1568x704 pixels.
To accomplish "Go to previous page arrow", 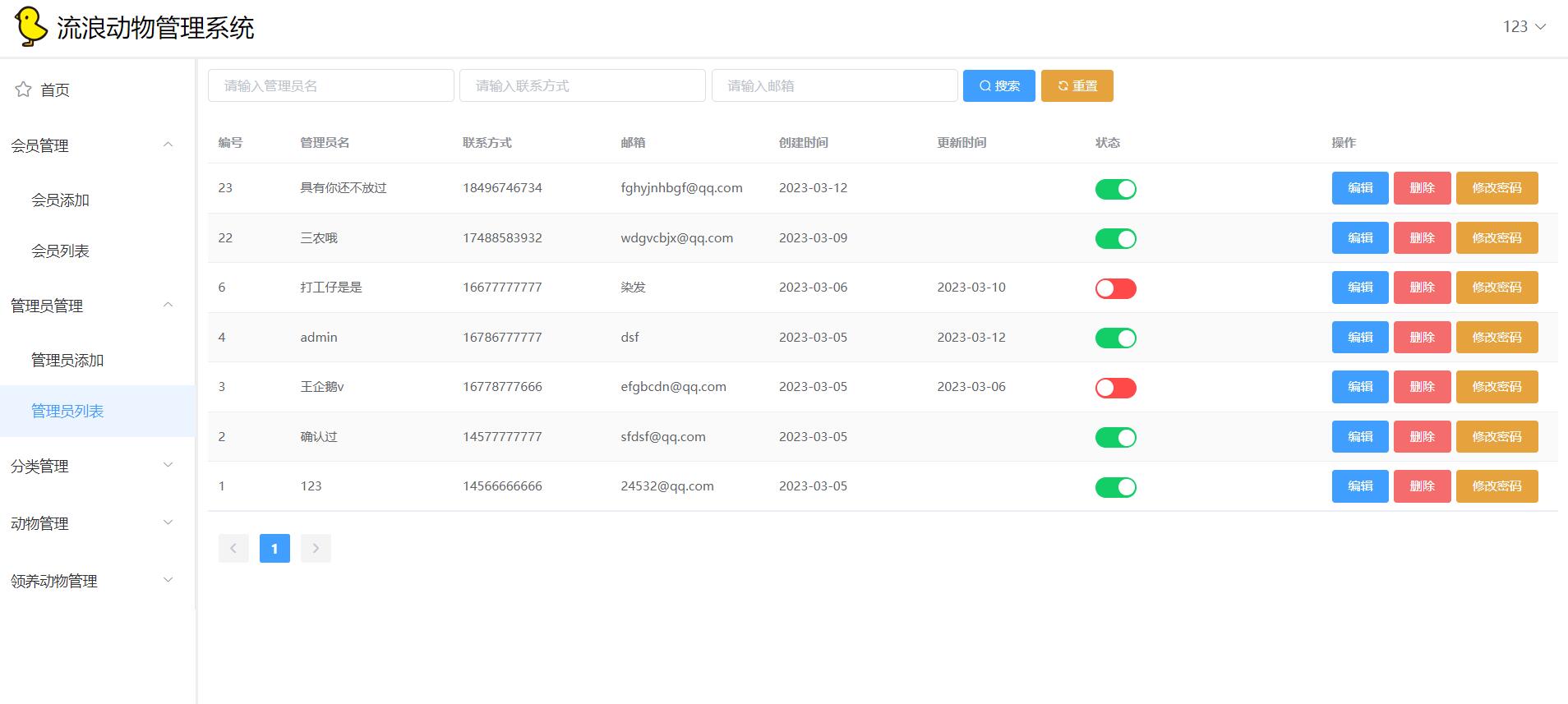I will coord(233,548).
